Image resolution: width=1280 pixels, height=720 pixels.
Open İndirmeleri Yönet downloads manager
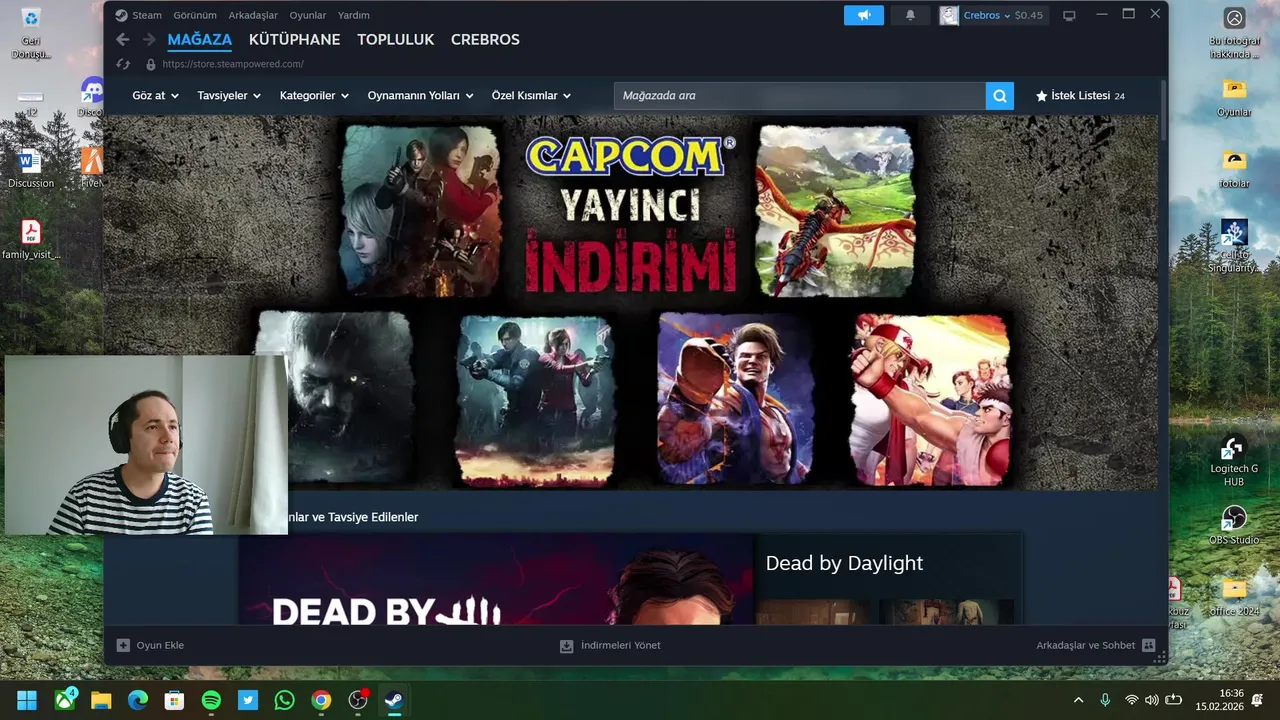610,645
